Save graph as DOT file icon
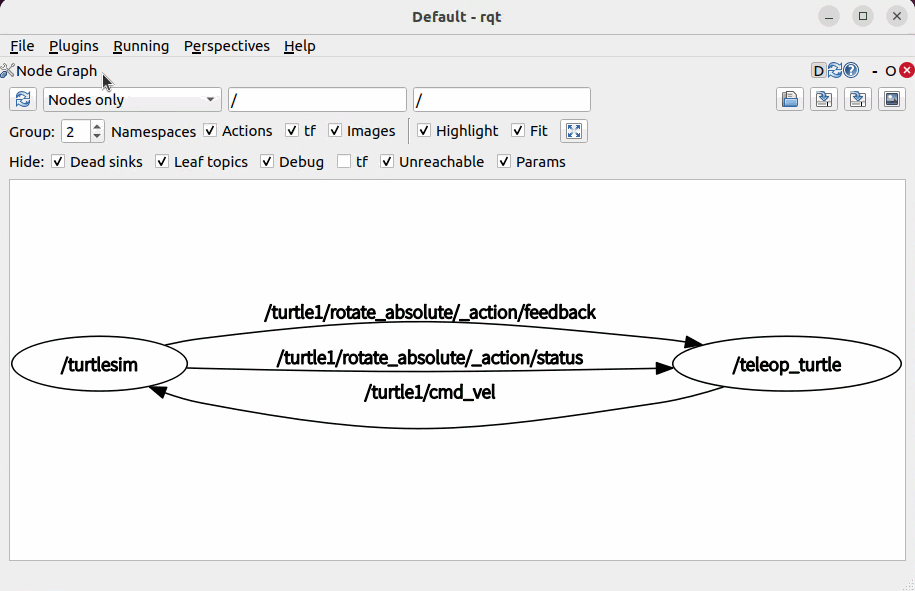 click(823, 99)
